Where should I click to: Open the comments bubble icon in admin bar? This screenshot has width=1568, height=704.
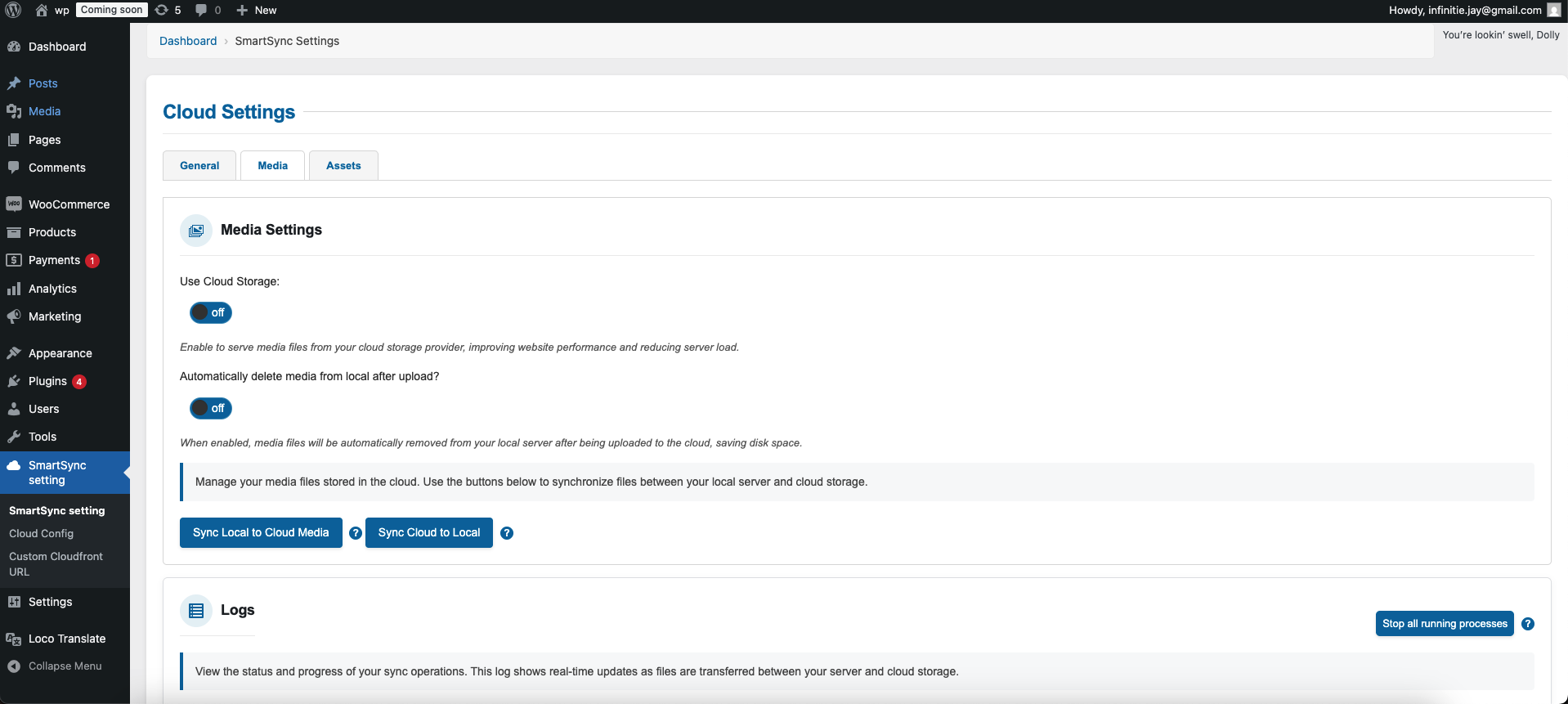click(x=201, y=10)
